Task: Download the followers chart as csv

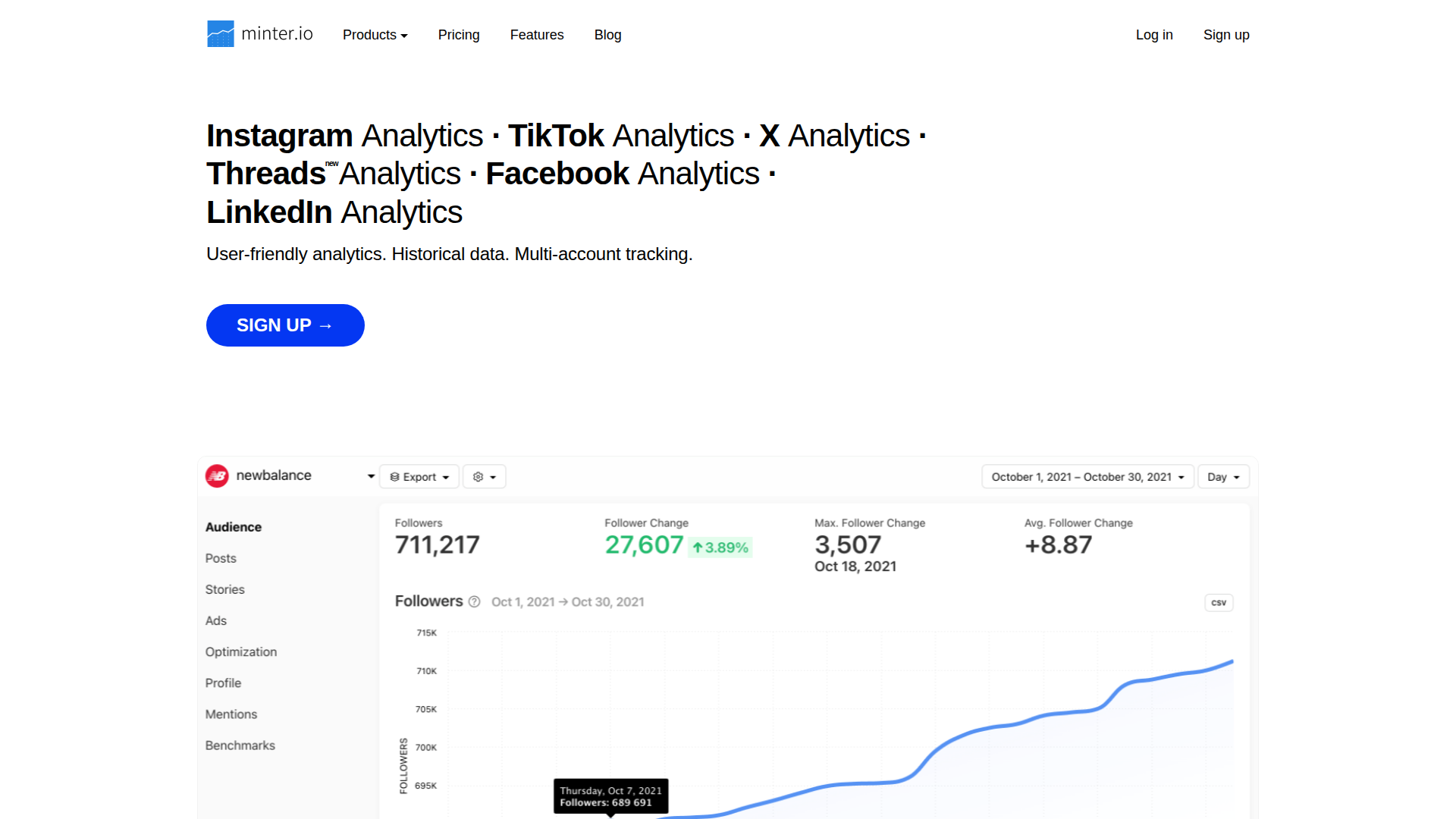Action: pyautogui.click(x=1218, y=602)
